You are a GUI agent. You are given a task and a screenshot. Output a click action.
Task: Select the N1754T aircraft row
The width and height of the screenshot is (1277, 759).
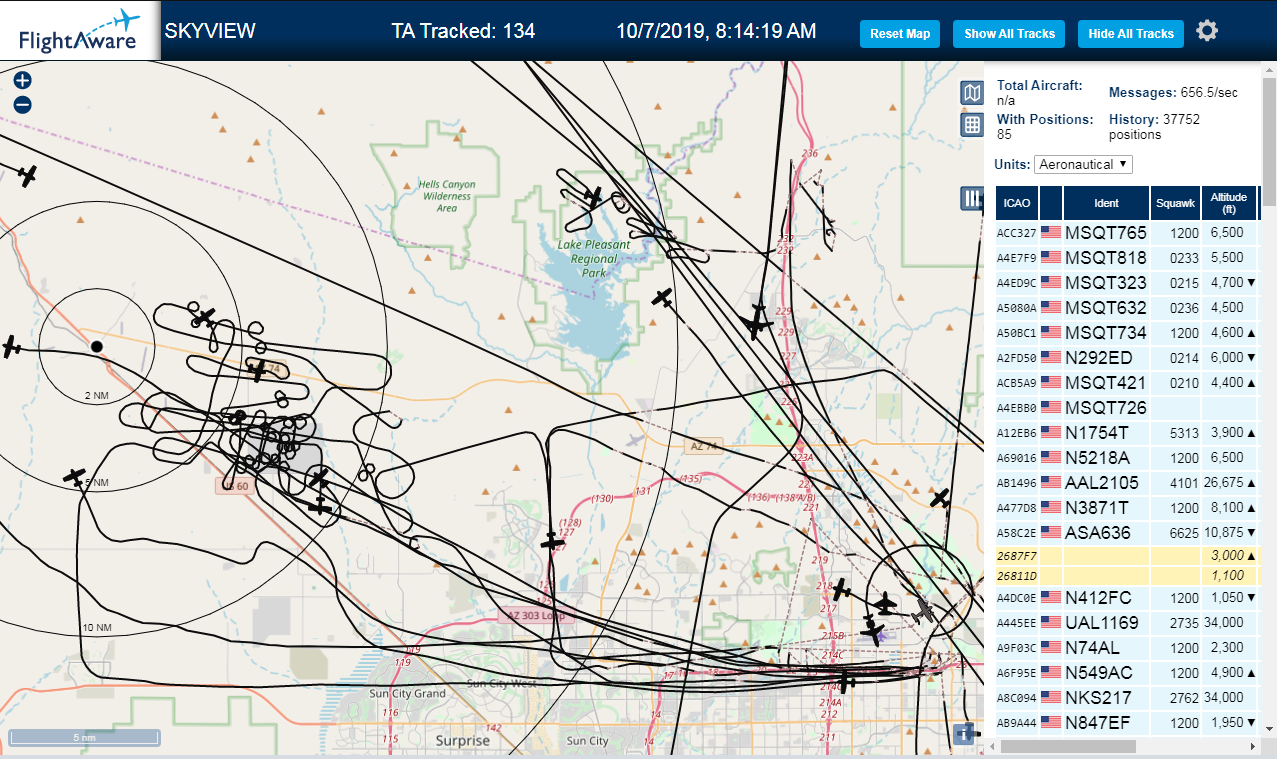[1126, 433]
